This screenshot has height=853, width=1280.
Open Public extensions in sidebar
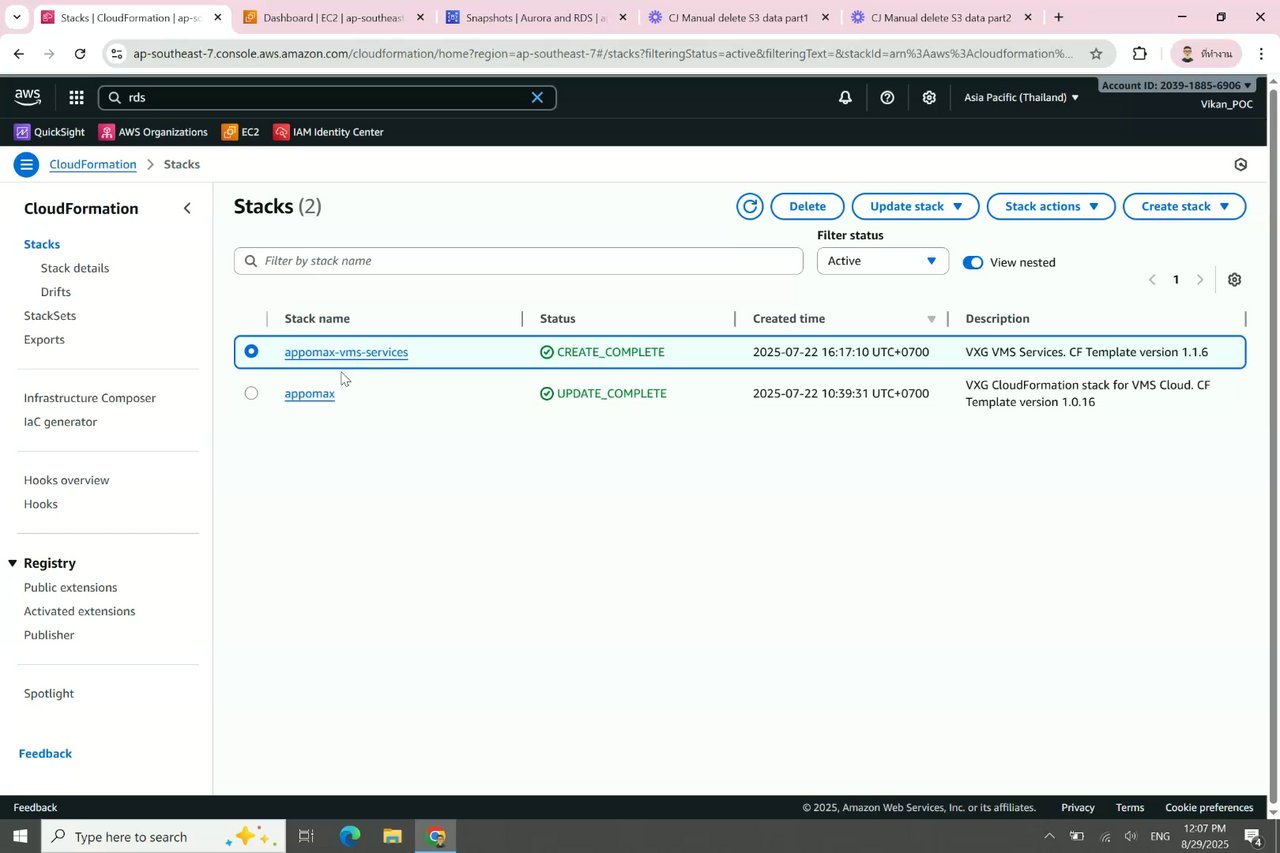[x=70, y=587]
